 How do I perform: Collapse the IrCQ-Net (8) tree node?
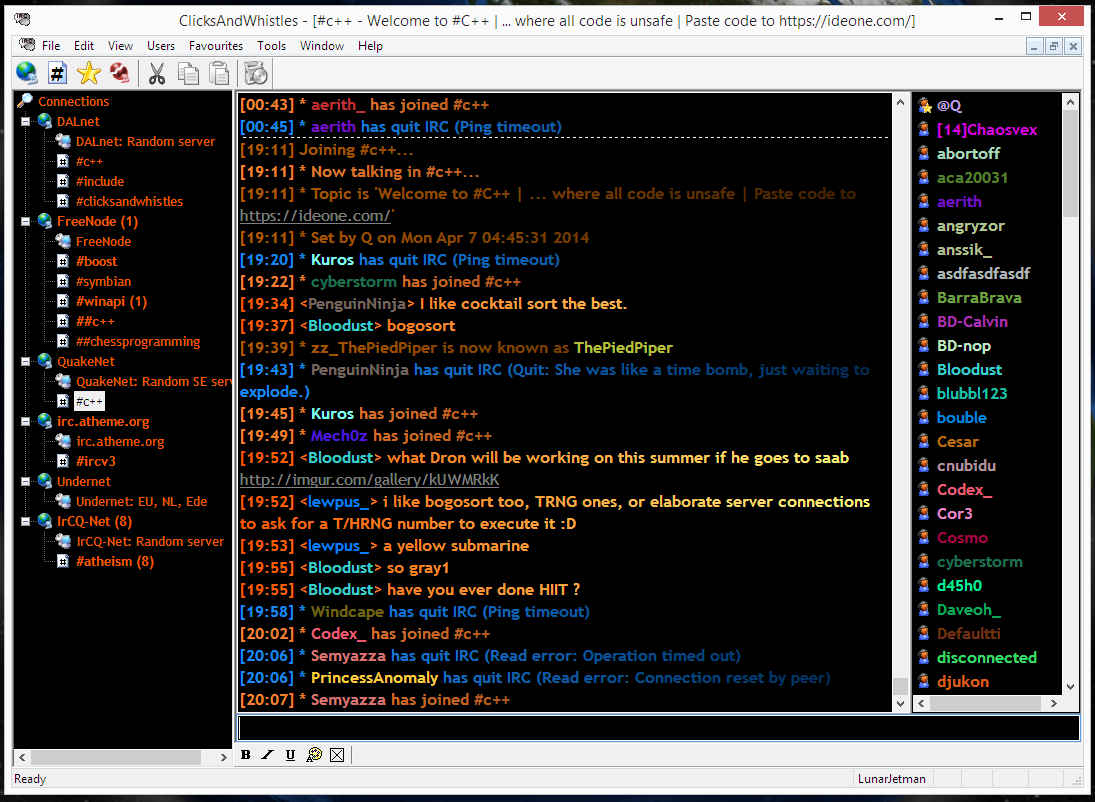27,521
